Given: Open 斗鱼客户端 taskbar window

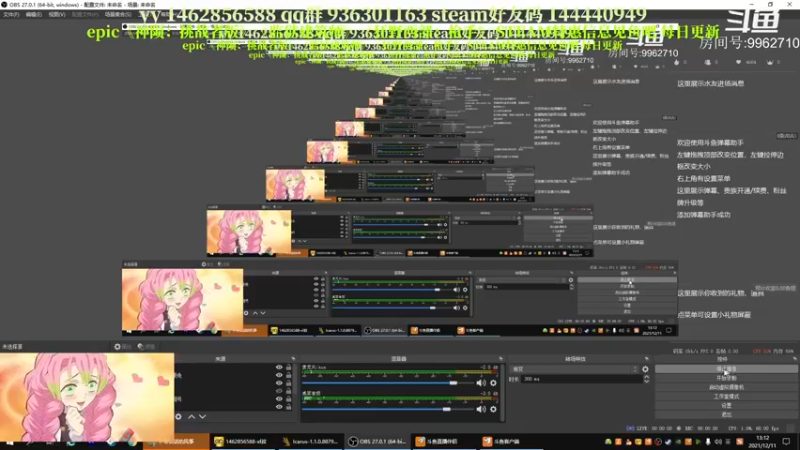Looking at the screenshot, I should [x=507, y=441].
